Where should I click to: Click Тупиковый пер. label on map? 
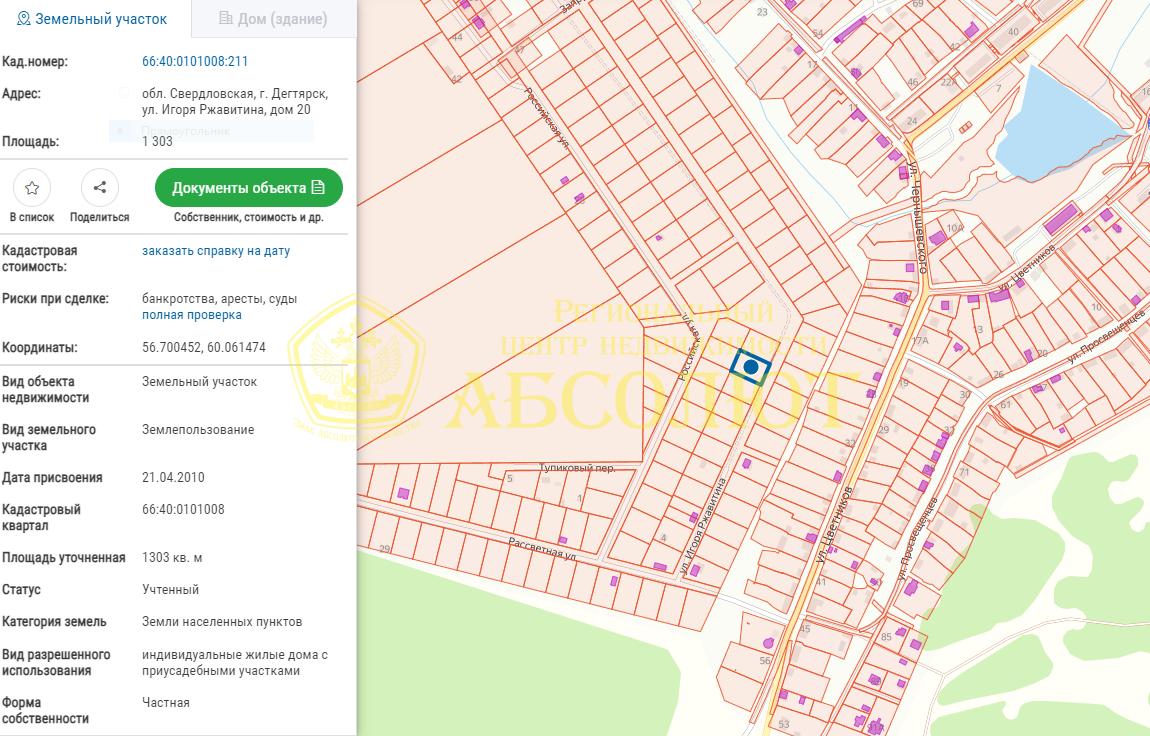pyautogui.click(x=577, y=468)
